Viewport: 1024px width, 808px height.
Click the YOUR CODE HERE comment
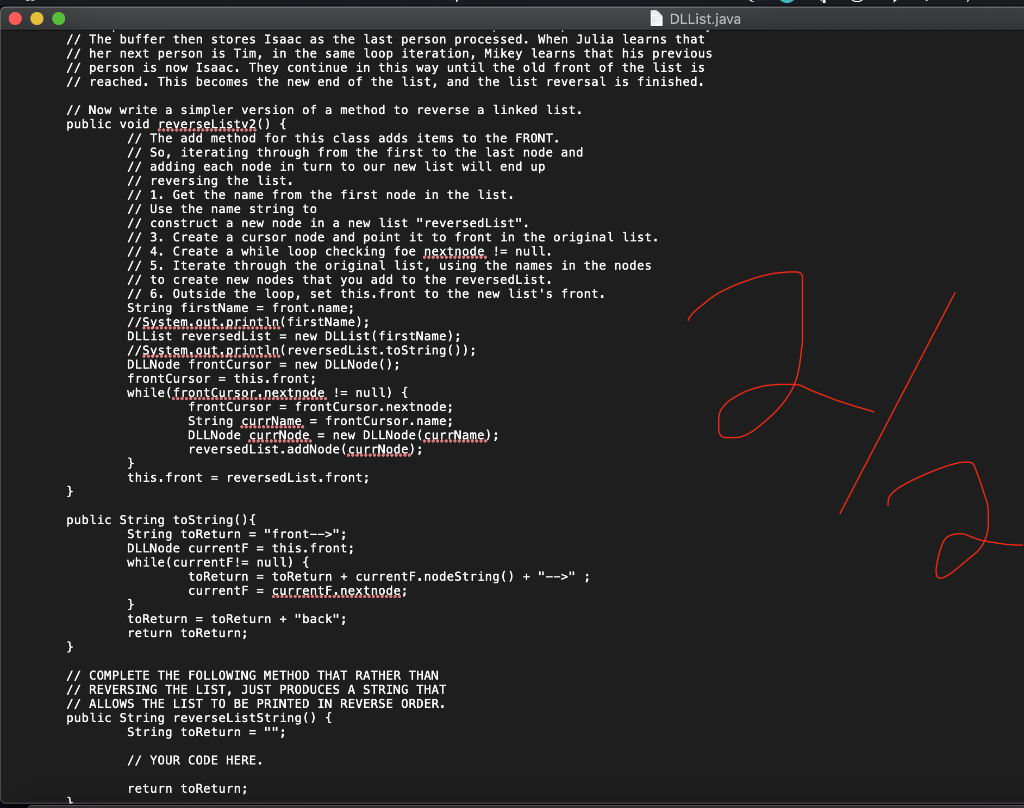(x=194, y=760)
